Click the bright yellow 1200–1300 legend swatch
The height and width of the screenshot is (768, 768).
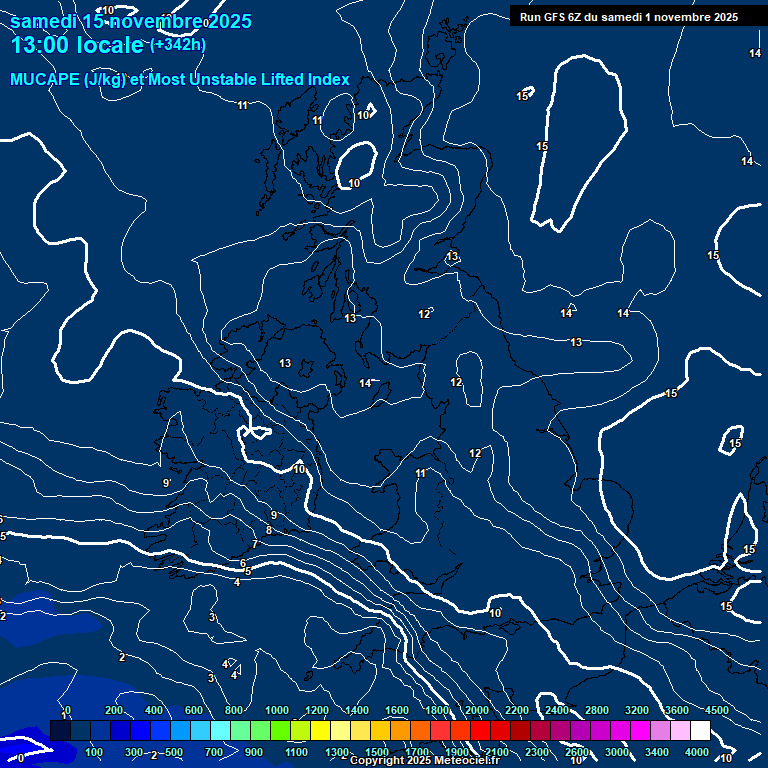pos(320,730)
